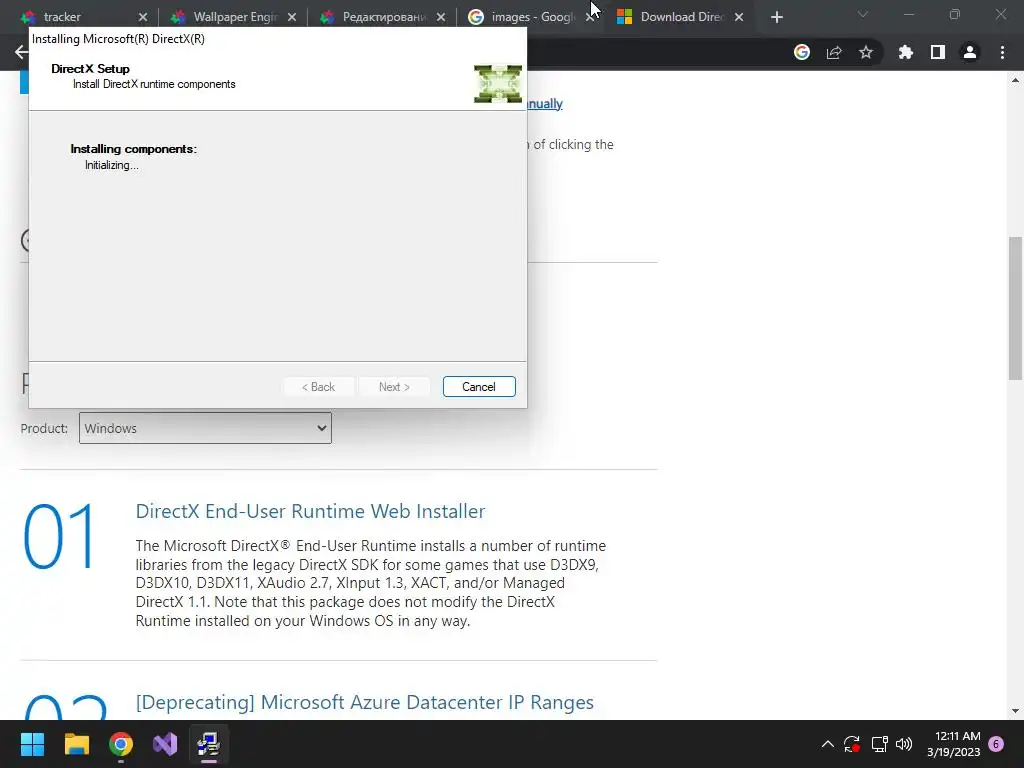Open a new browser tab
This screenshot has width=1024, height=768.
point(776,17)
